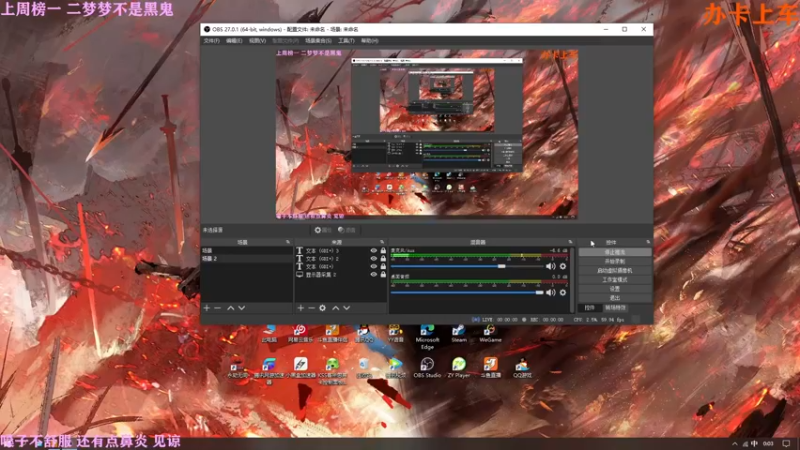
Task: Toggle lock for third 文本 (GDI+) source
Action: [383, 266]
